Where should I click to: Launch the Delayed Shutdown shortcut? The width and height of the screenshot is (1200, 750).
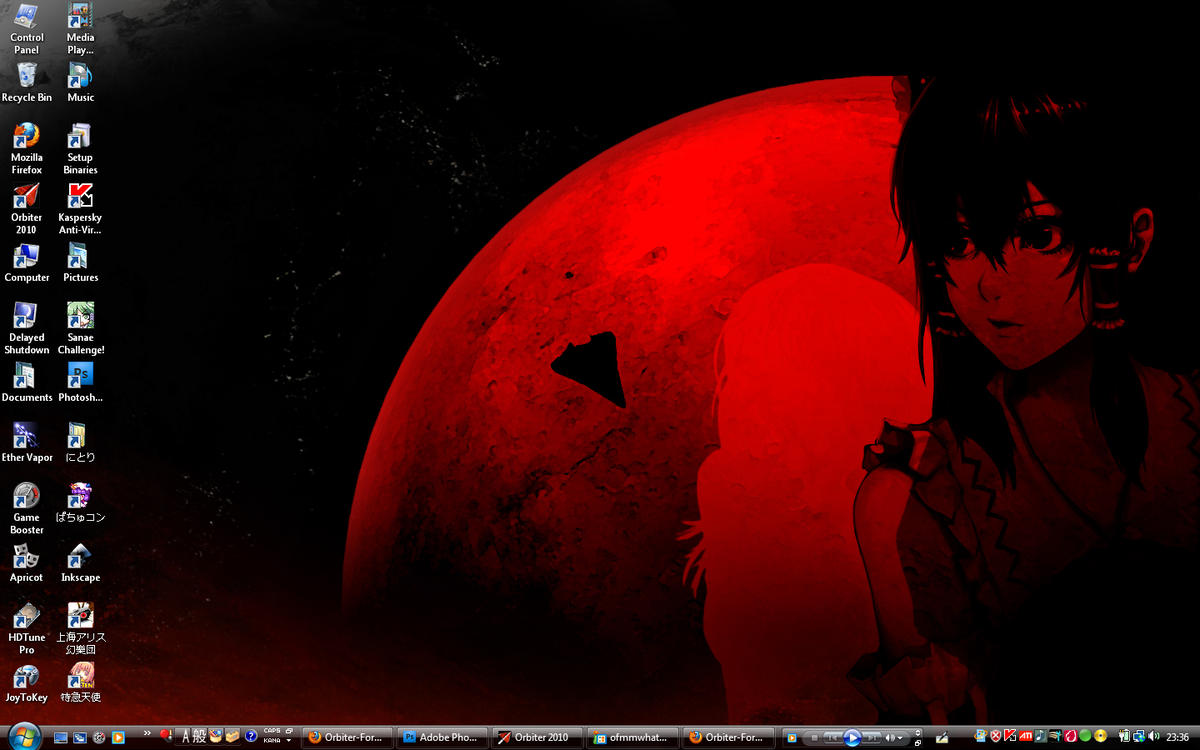pos(27,328)
